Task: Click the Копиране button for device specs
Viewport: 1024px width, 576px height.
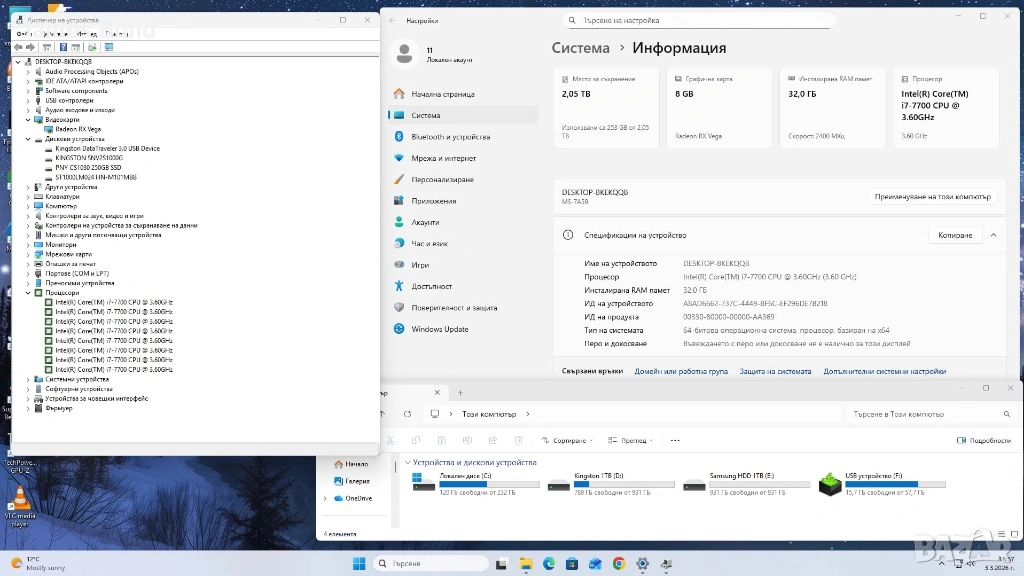Action: (954, 235)
